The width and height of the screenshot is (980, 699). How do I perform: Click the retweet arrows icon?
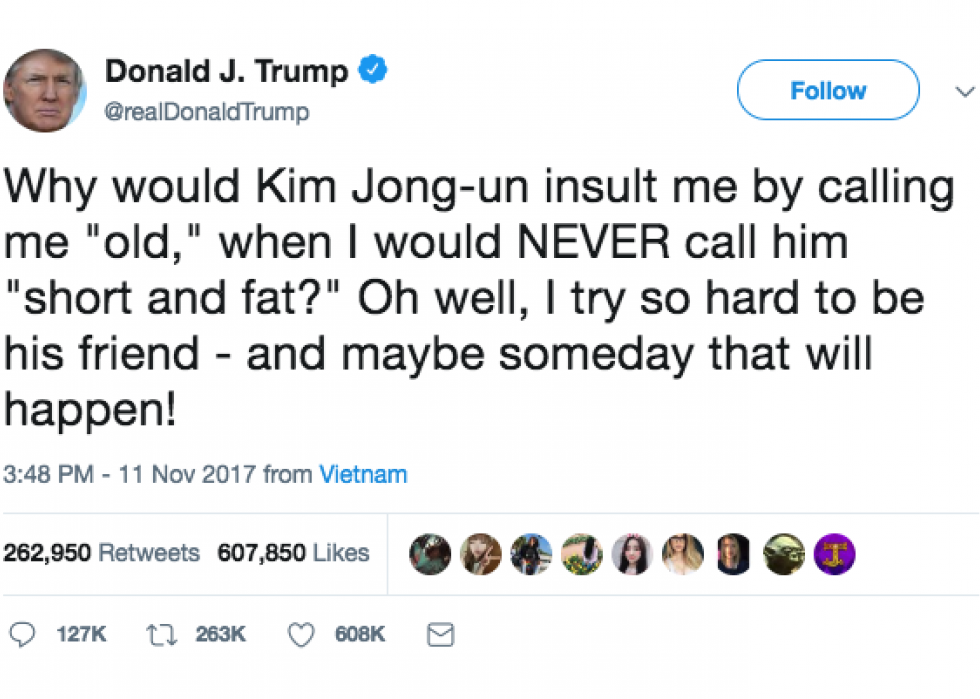(162, 635)
